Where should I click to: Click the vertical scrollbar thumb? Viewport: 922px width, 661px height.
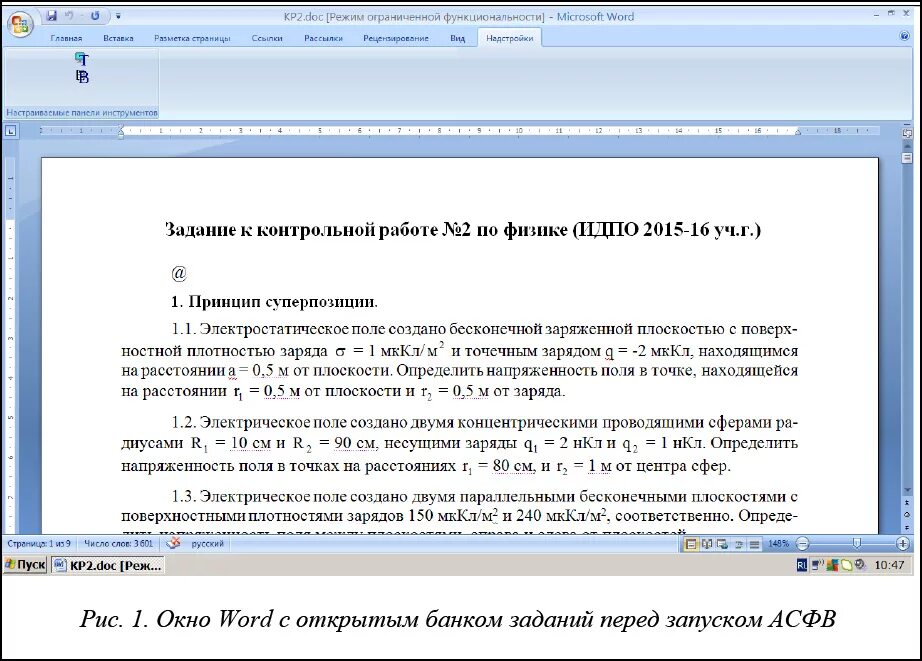tap(906, 157)
